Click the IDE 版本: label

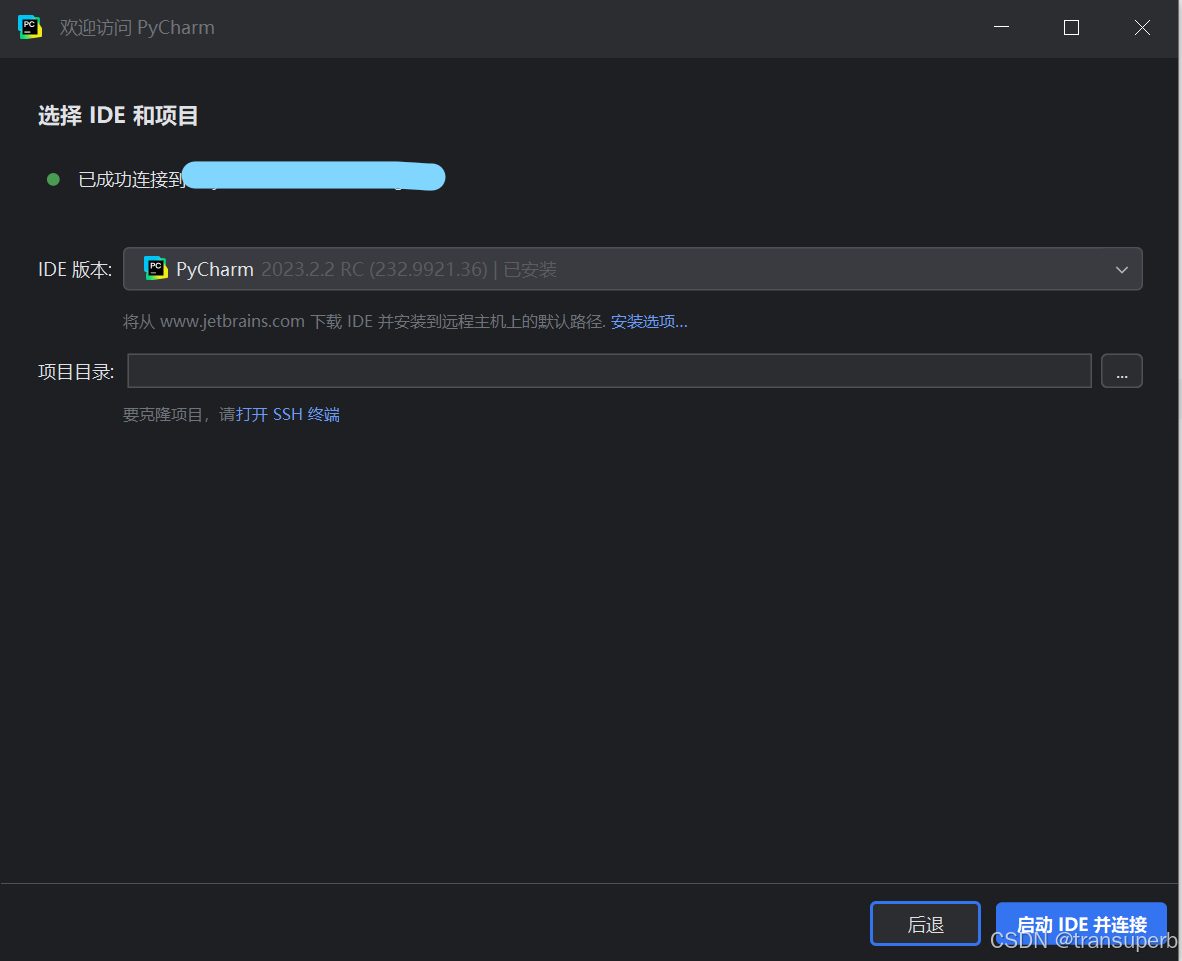75,269
